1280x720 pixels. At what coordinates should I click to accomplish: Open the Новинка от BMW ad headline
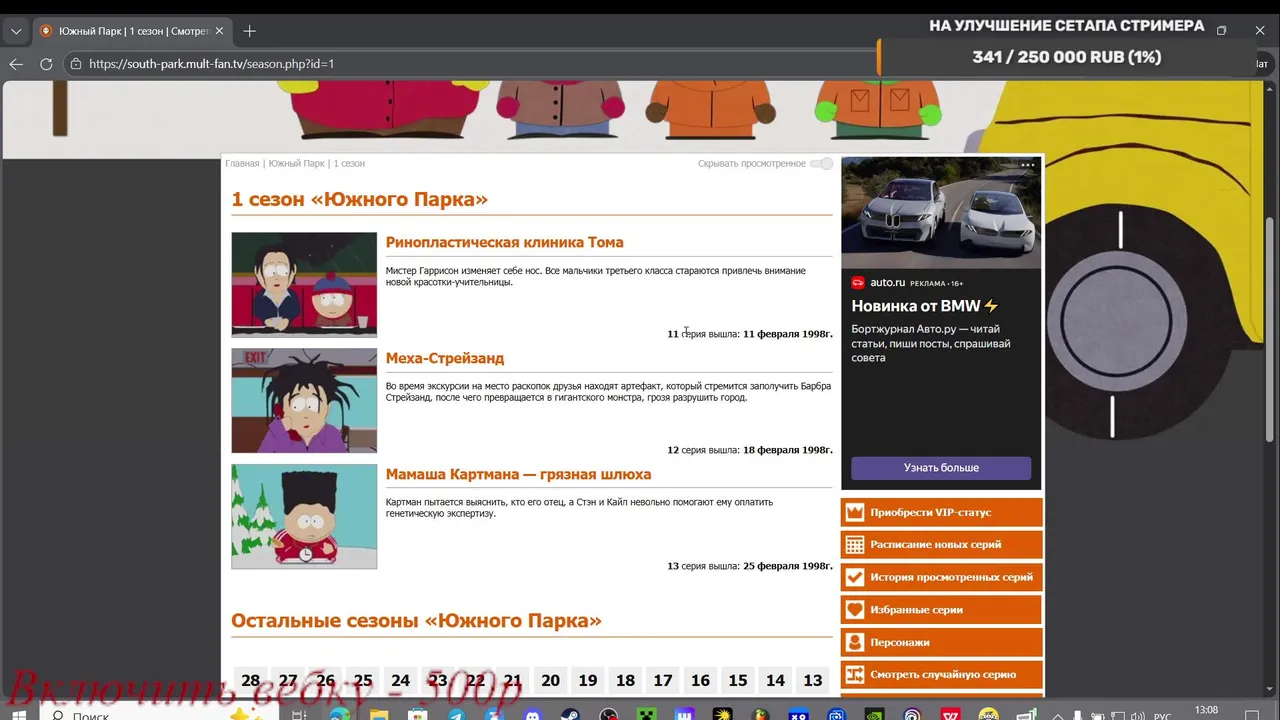click(925, 306)
